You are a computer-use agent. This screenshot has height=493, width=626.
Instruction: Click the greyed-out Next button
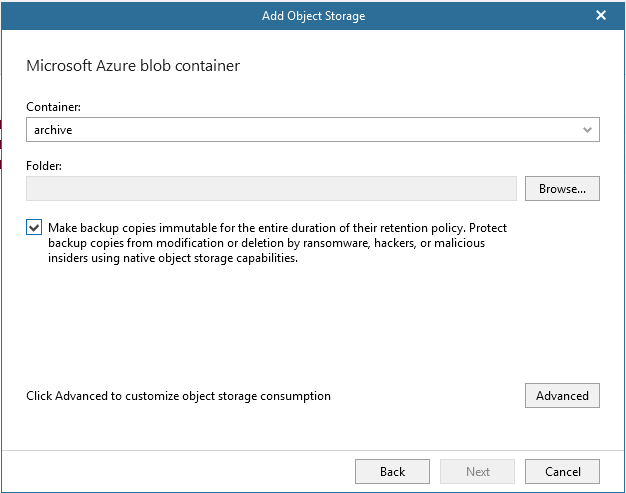(x=477, y=471)
